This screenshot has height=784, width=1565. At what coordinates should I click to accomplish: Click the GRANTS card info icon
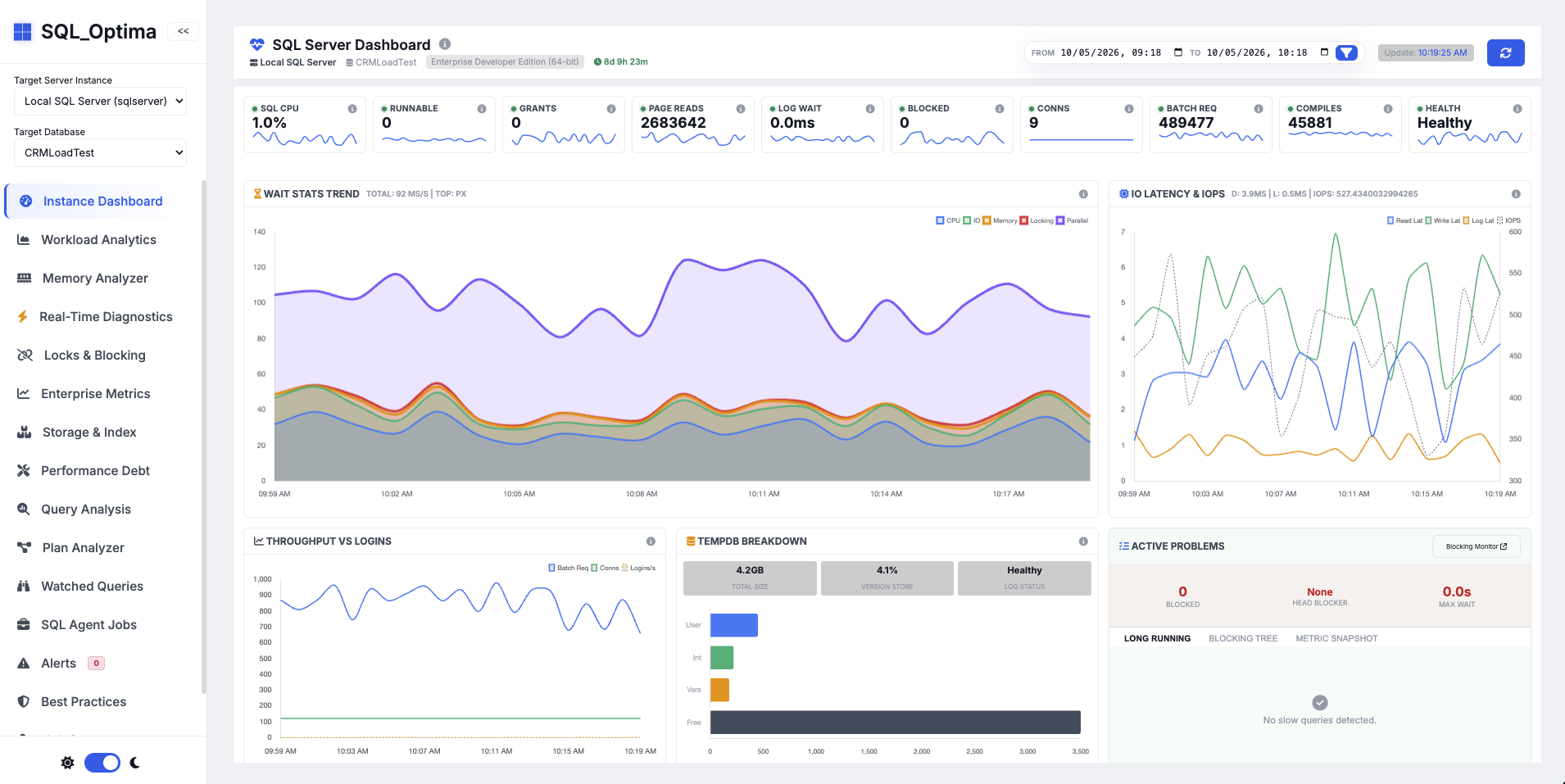tap(611, 109)
